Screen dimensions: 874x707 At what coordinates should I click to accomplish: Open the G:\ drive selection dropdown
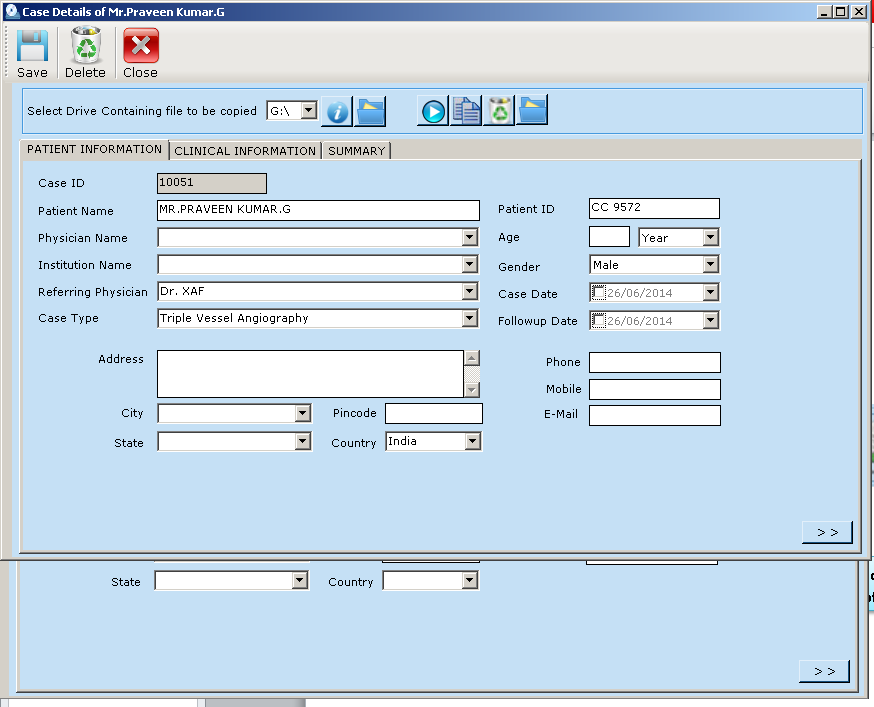308,111
